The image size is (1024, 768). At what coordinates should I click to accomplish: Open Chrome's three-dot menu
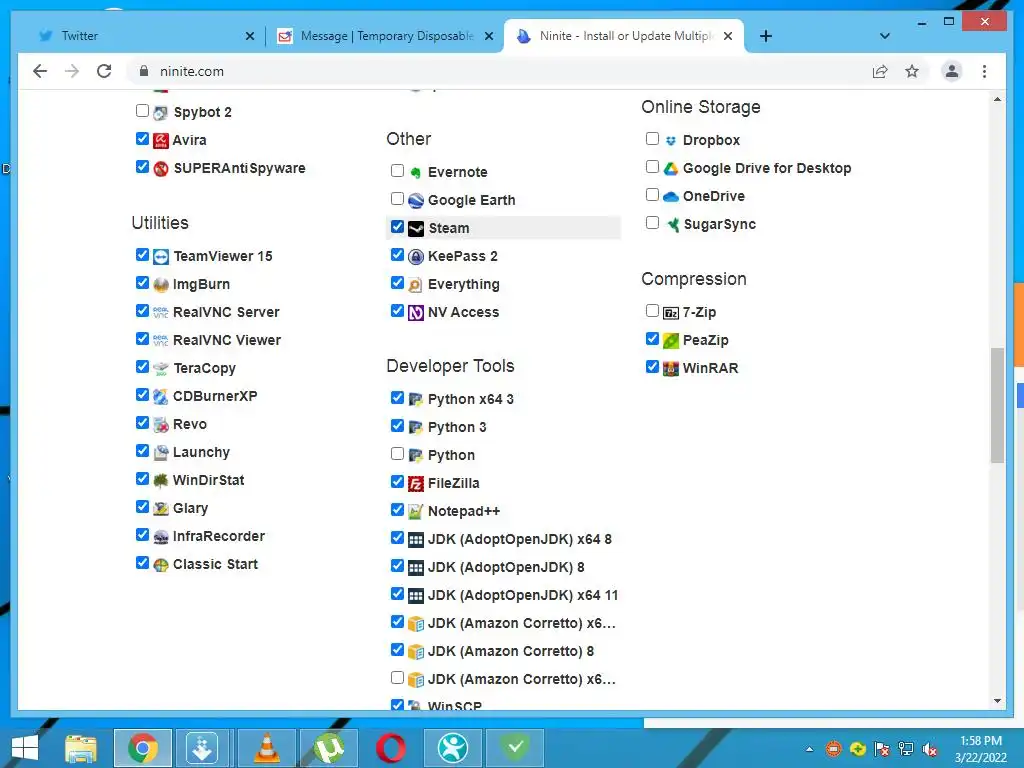[x=984, y=71]
